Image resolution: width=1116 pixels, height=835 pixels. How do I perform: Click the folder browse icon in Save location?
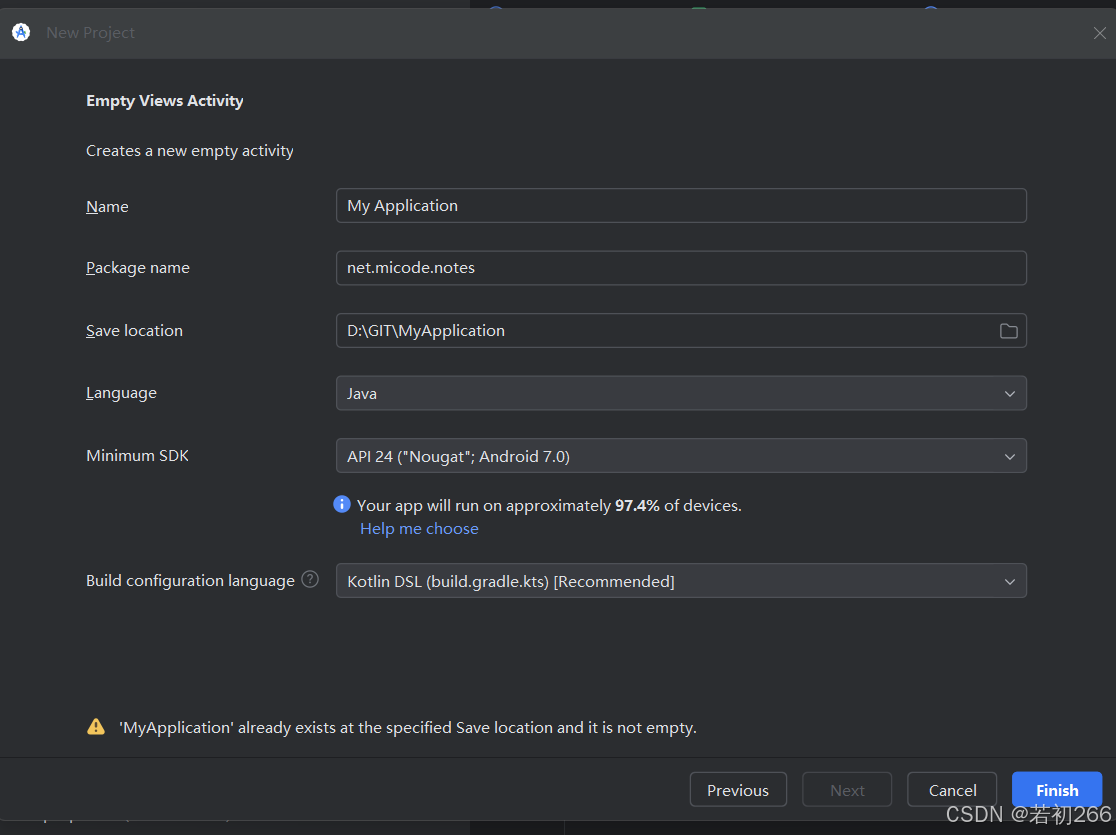[1008, 331]
